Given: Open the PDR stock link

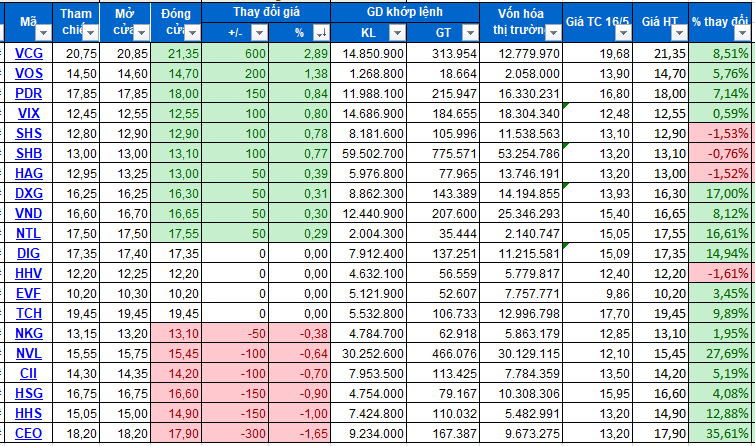Looking at the screenshot, I should tap(28, 93).
